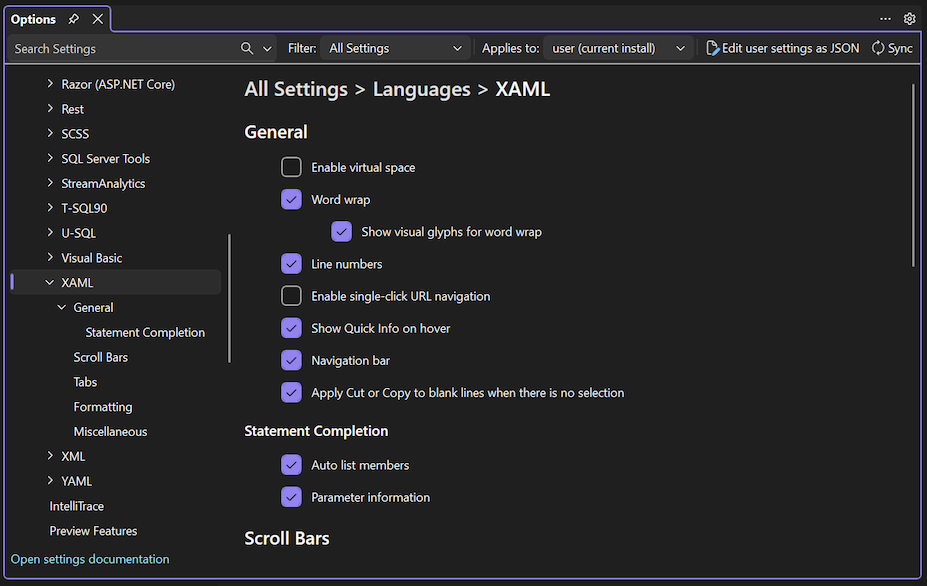The image size is (927, 586).
Task: Select Statement Completion in the sidebar tree
Action: coord(145,331)
